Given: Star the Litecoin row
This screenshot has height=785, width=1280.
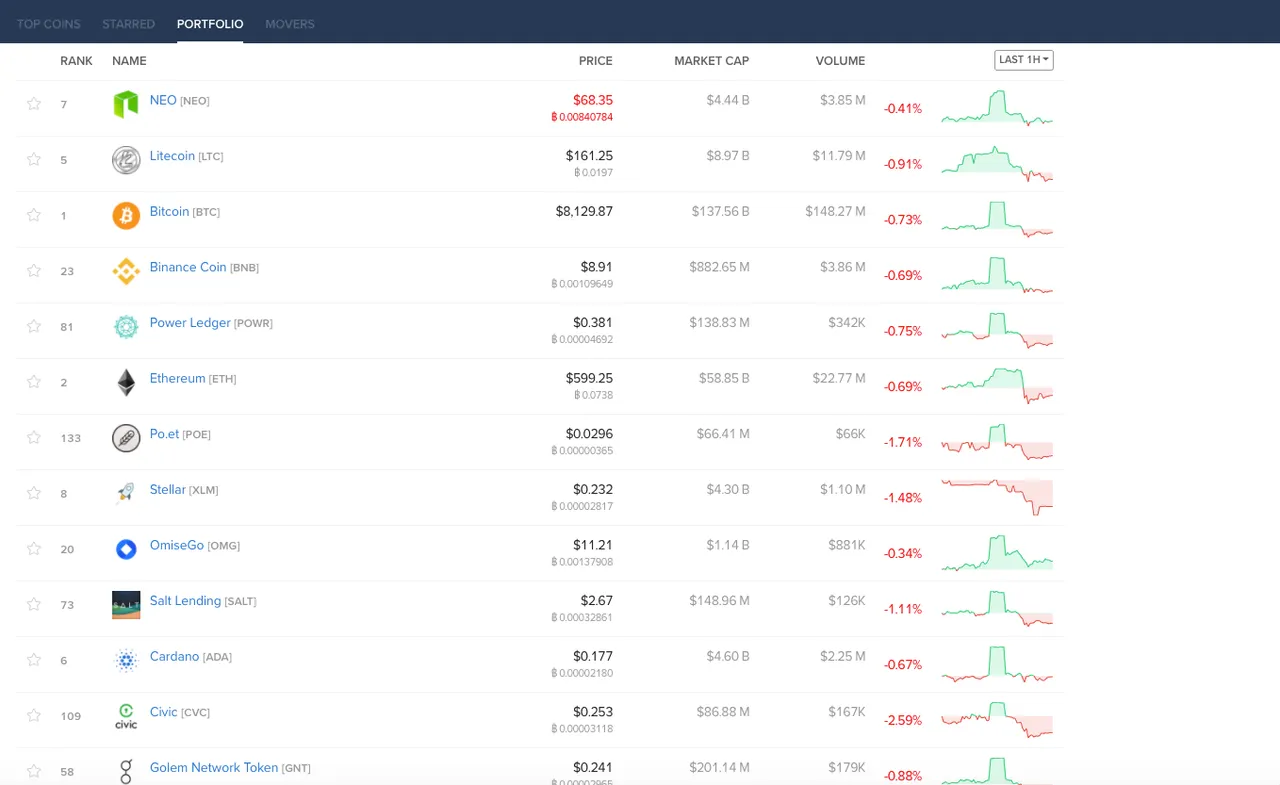Looking at the screenshot, I should pyautogui.click(x=34, y=159).
